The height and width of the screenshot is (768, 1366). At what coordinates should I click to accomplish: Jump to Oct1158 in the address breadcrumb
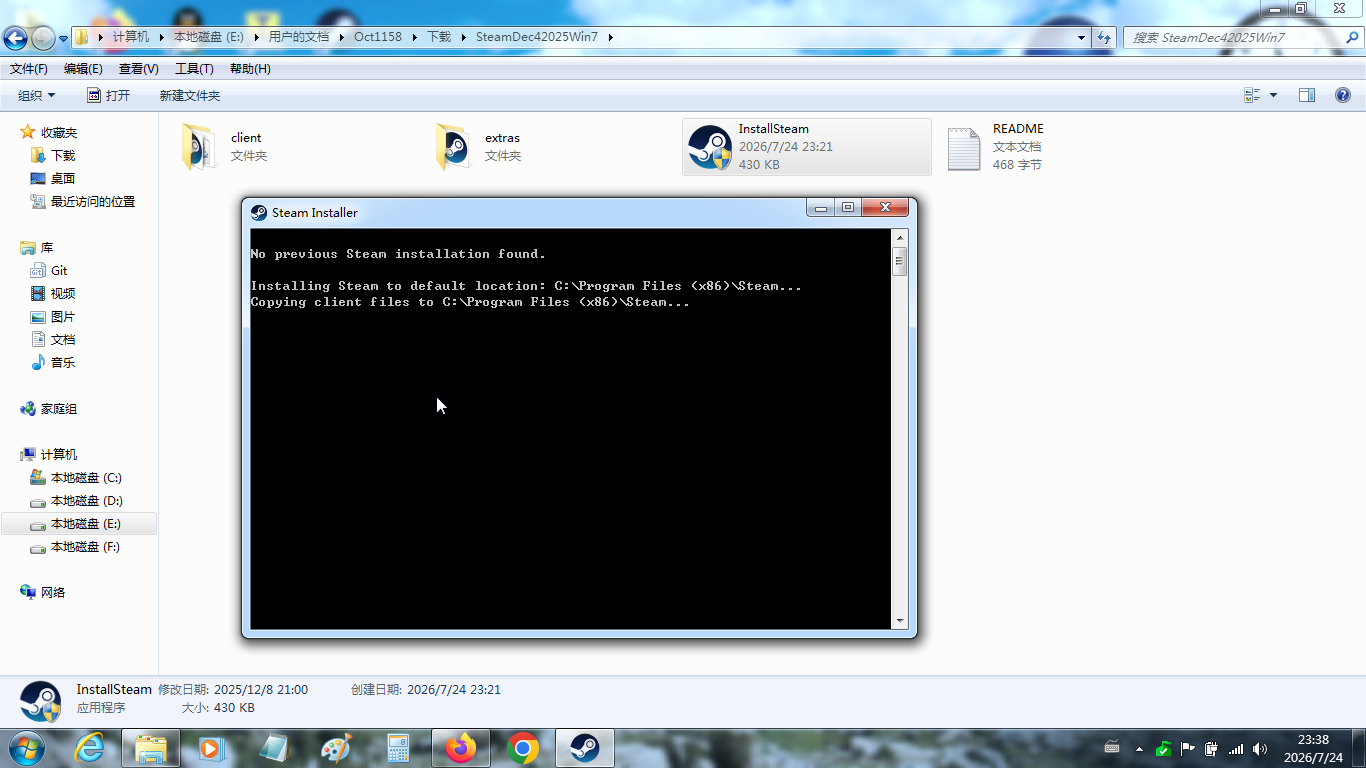coord(378,37)
